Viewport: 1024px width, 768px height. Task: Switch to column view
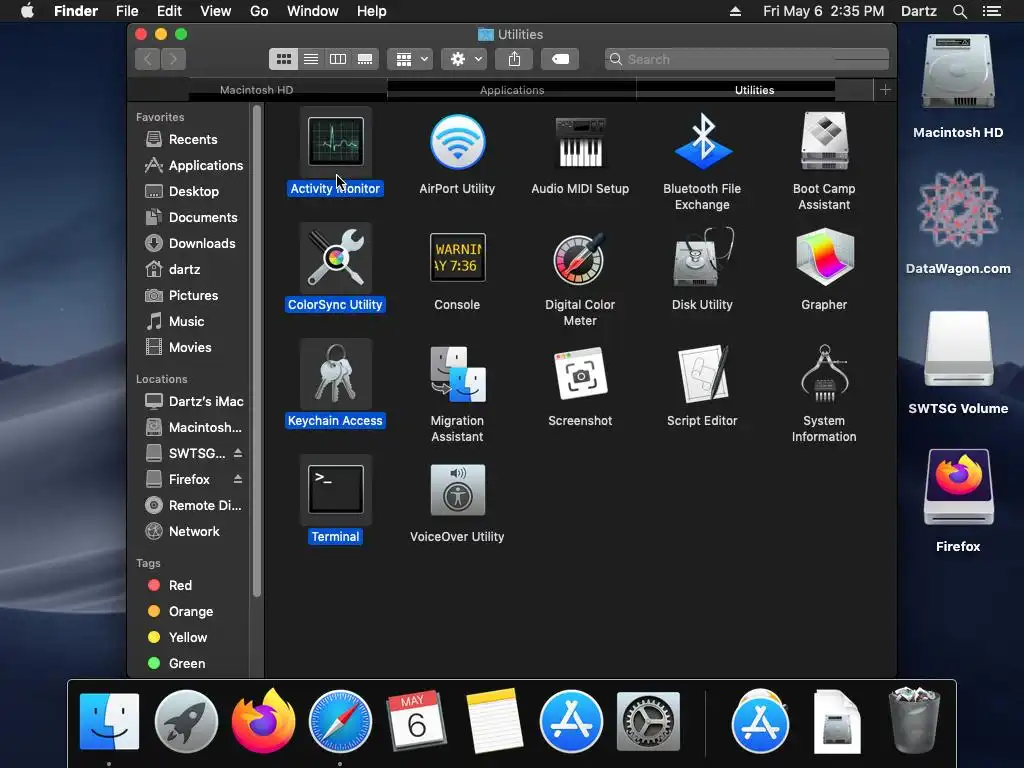[x=338, y=59]
